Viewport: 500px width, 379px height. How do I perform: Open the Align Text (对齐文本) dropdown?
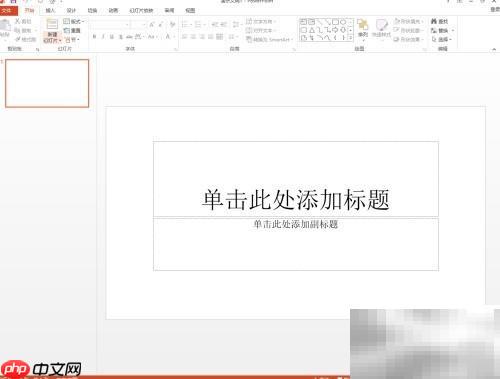click(261, 30)
